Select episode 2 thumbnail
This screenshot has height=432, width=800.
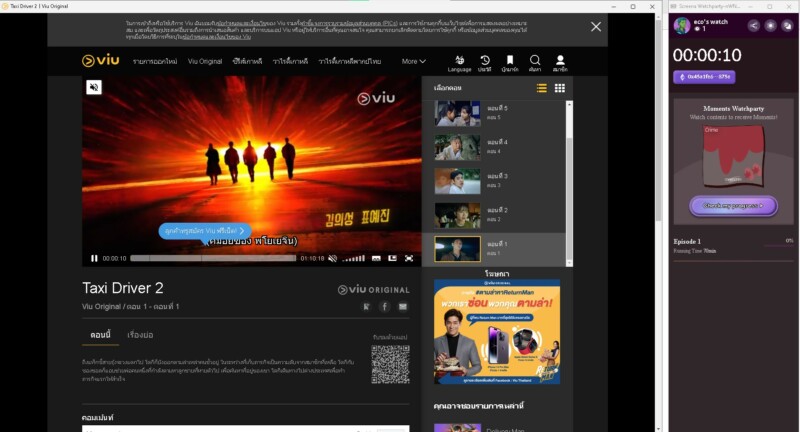[458, 215]
